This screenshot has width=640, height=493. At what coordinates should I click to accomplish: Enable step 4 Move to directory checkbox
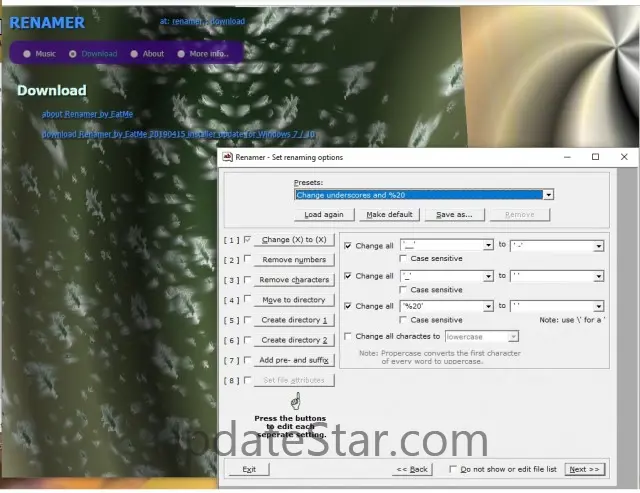point(247,299)
